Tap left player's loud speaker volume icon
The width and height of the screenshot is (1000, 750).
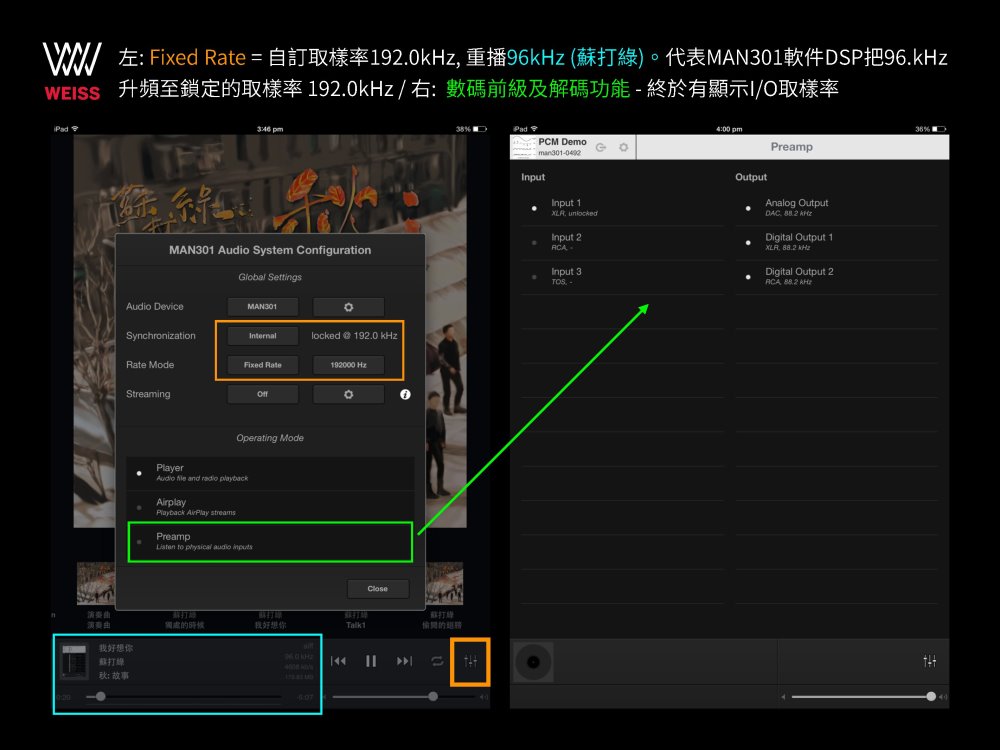click(483, 696)
